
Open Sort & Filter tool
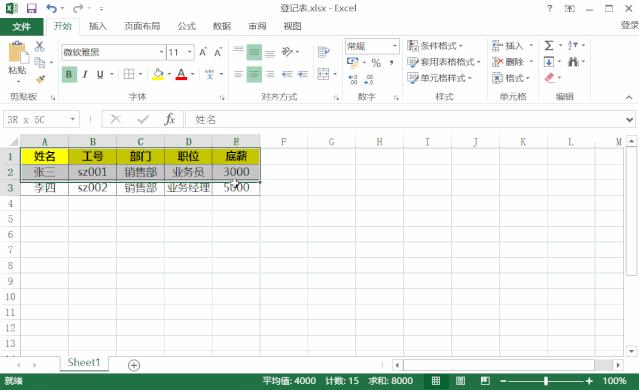(573, 45)
